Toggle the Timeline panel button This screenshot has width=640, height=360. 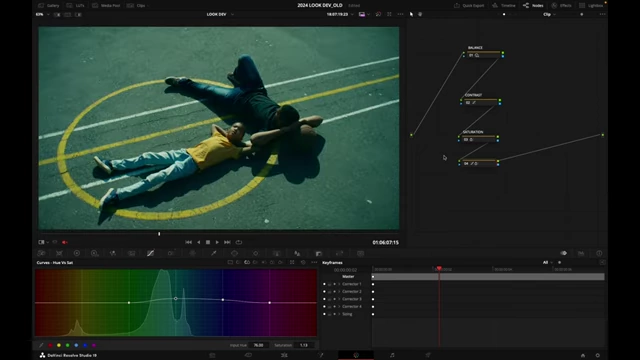point(504,6)
